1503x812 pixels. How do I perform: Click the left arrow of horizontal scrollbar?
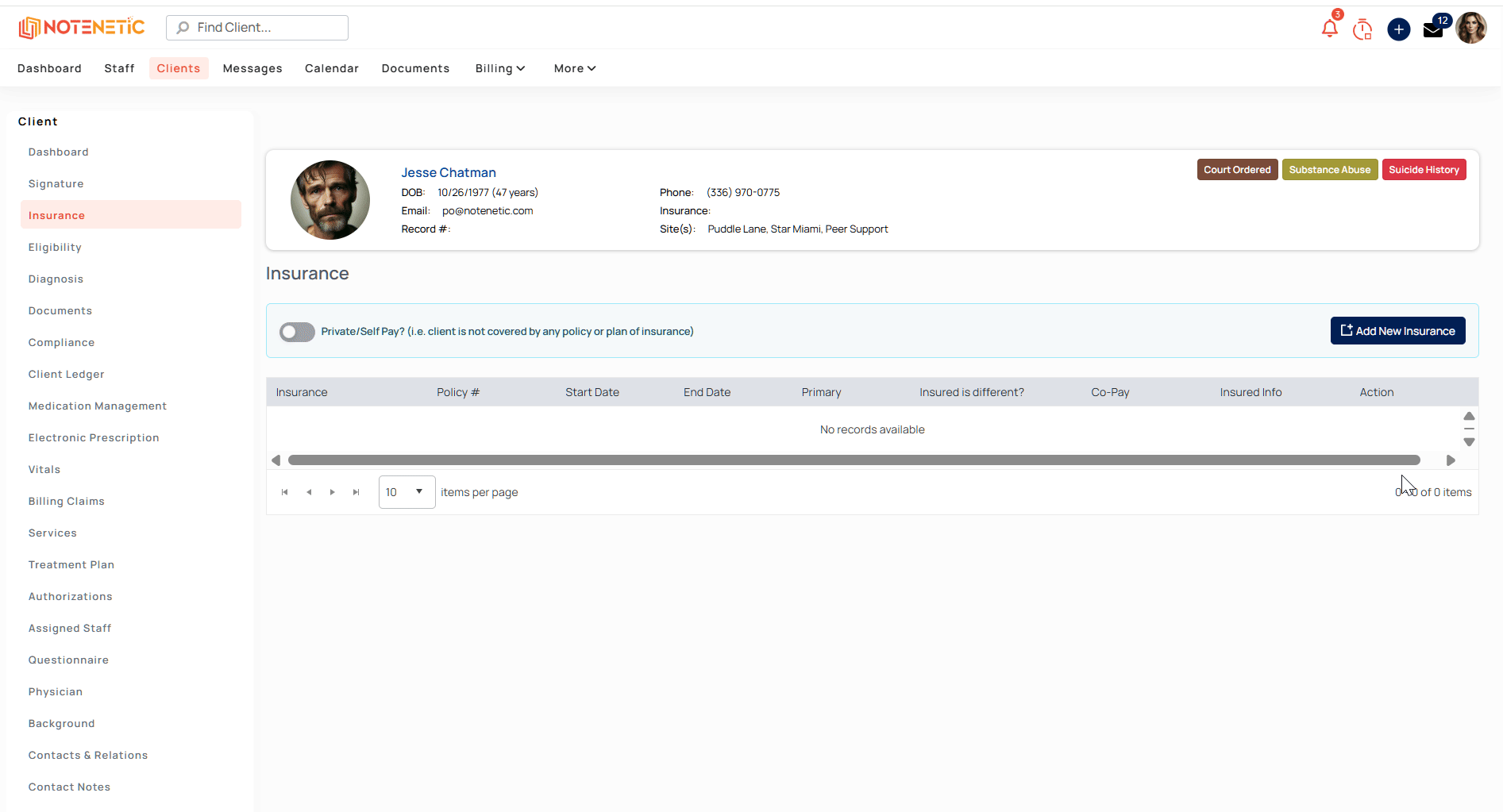point(276,460)
